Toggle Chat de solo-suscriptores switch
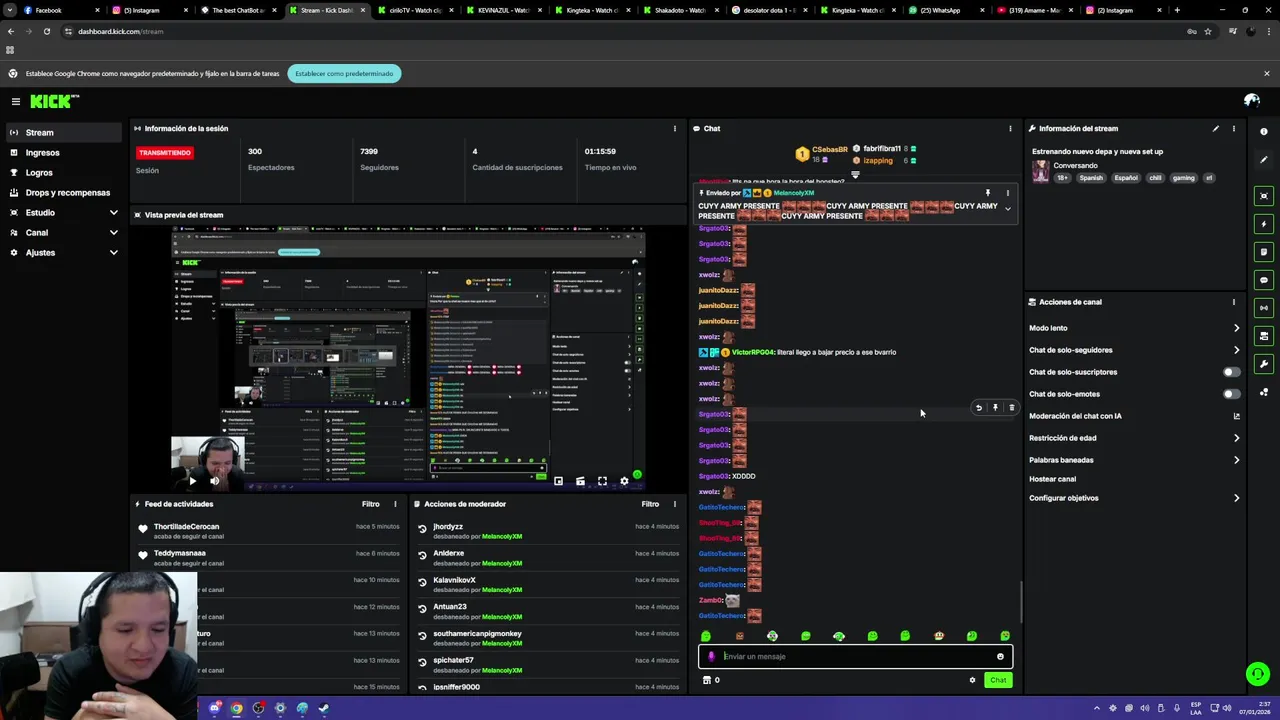The height and width of the screenshot is (720, 1280). tap(1232, 372)
